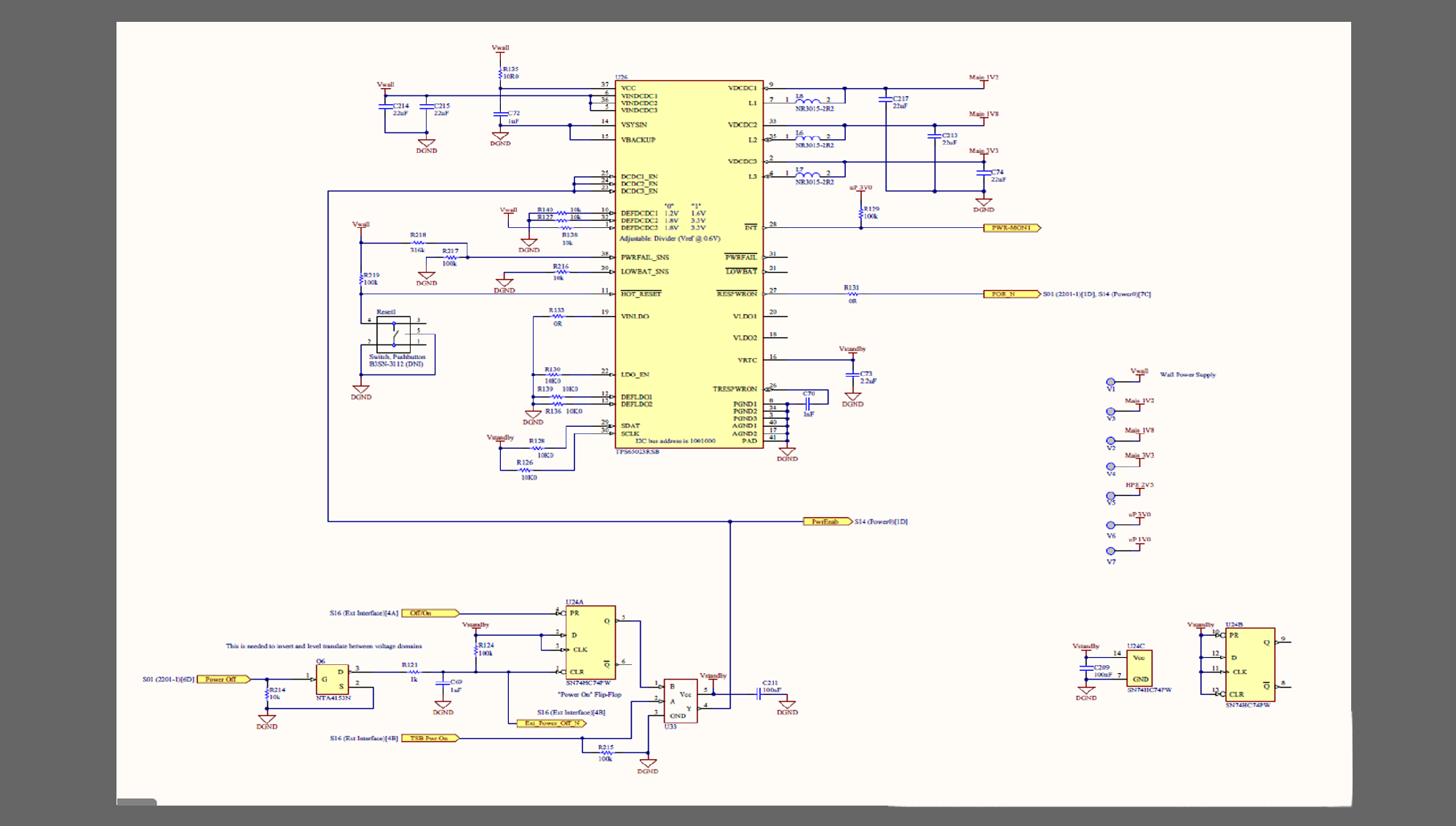
Task: Click the uP_3V0 label above R129
Action: click(x=860, y=187)
